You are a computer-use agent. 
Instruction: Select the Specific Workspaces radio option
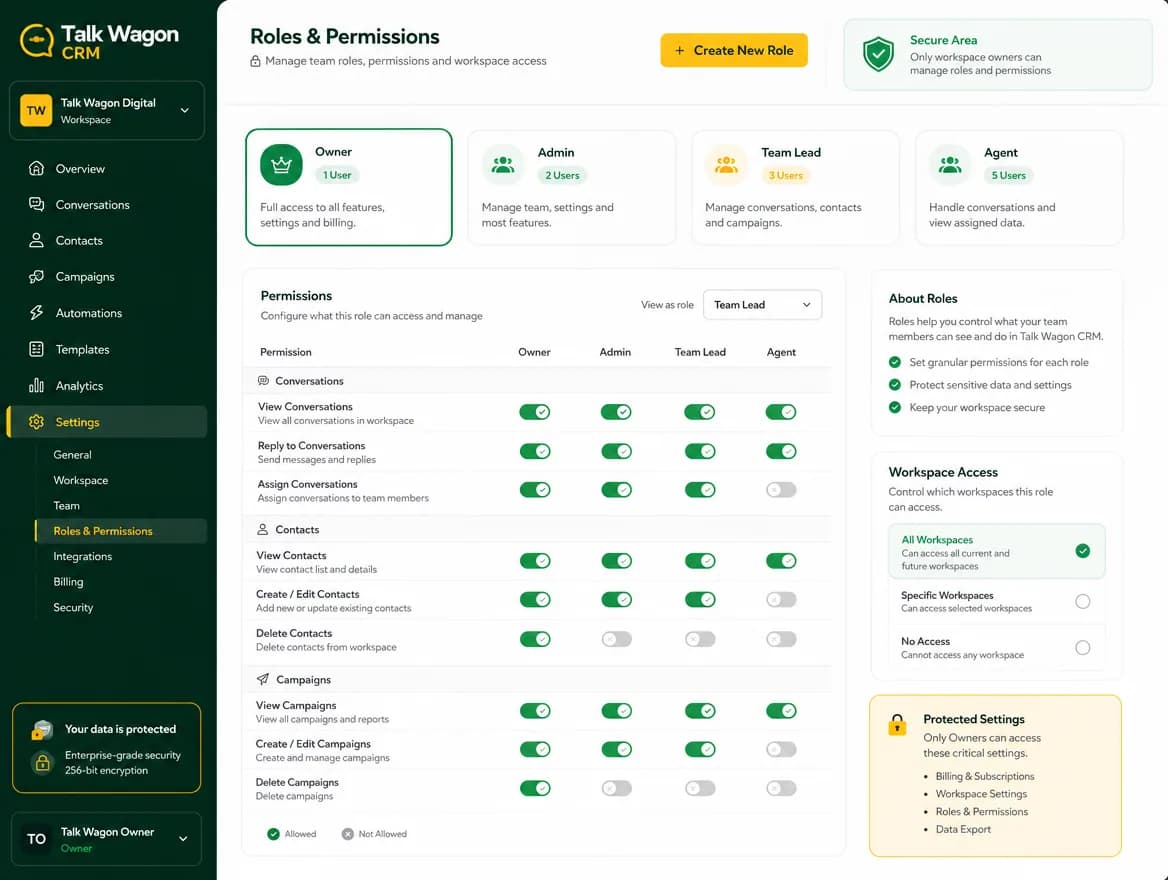1082,601
